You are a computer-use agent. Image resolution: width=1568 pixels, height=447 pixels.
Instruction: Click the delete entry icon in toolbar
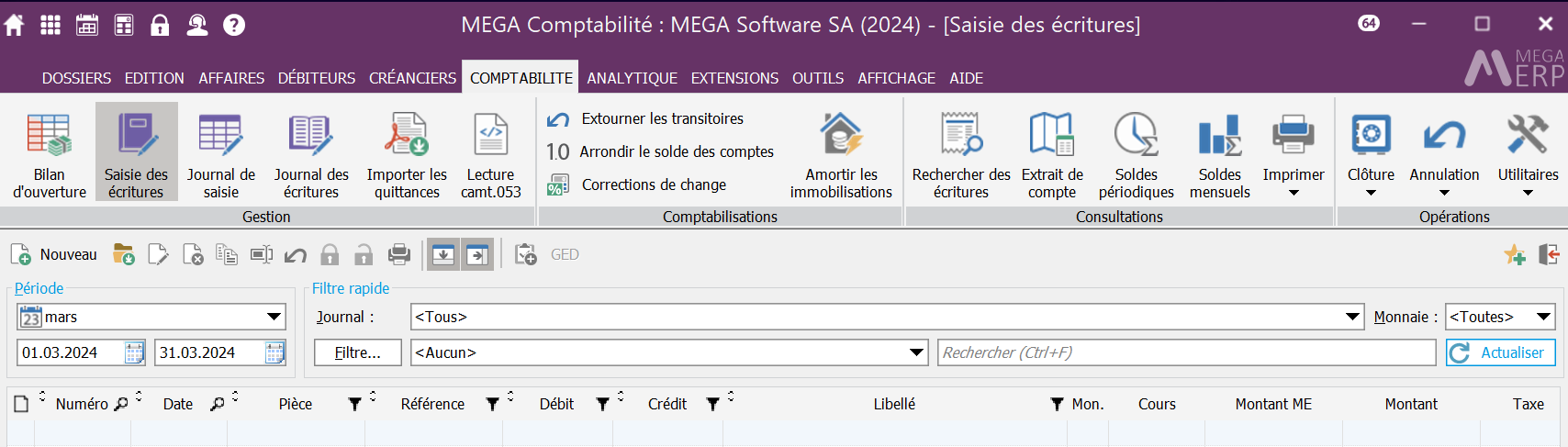pyautogui.click(x=193, y=254)
